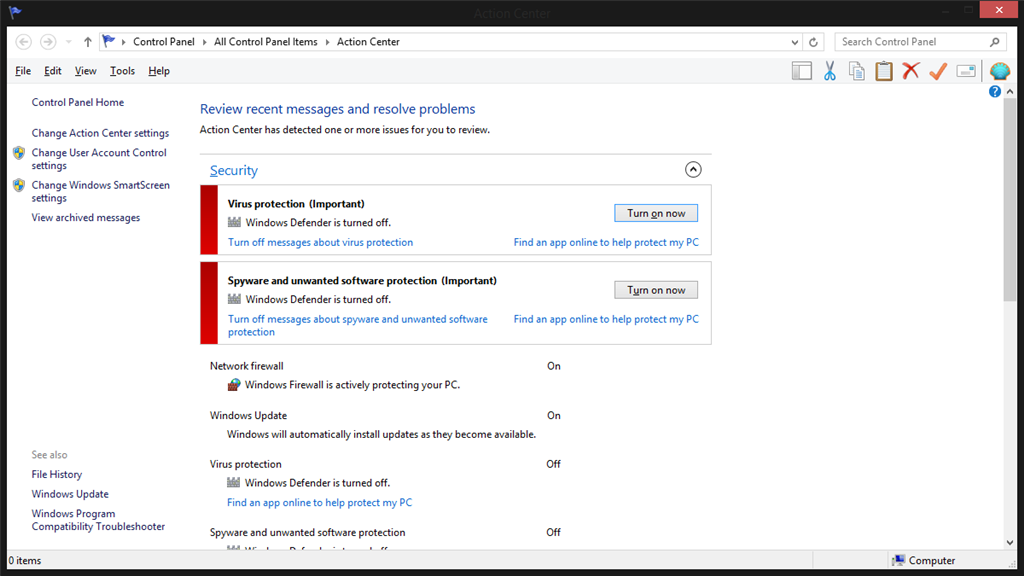
Task: Open recent locations dropdown arrow
Action: point(69,42)
